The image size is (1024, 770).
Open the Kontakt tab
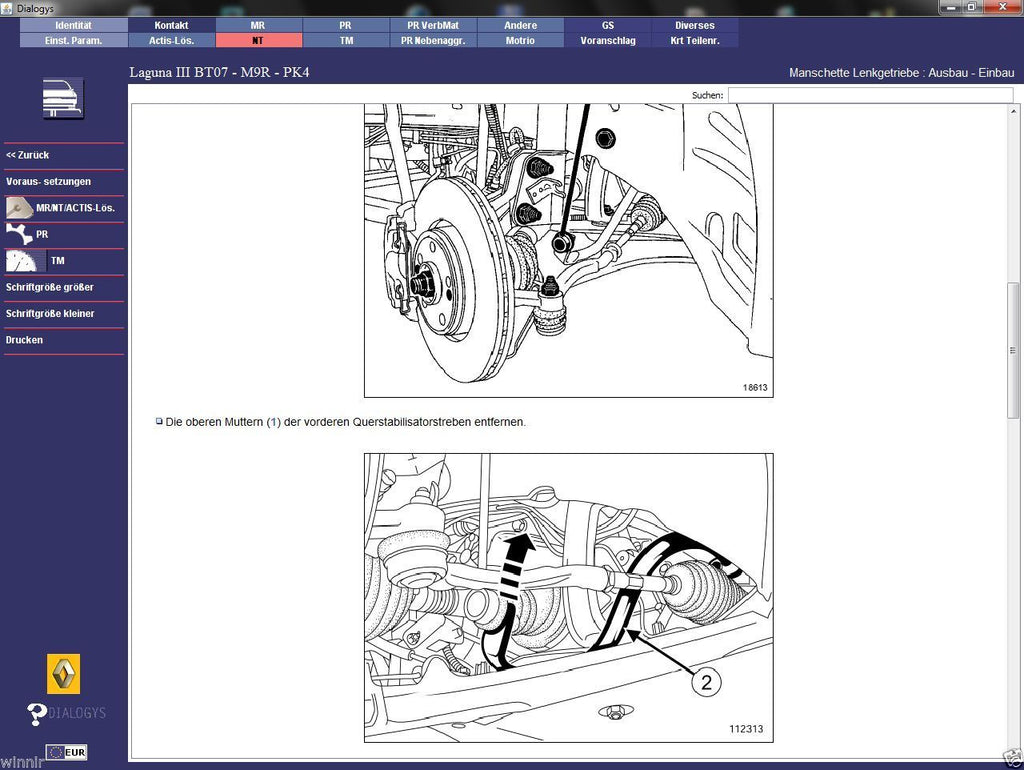tap(171, 25)
